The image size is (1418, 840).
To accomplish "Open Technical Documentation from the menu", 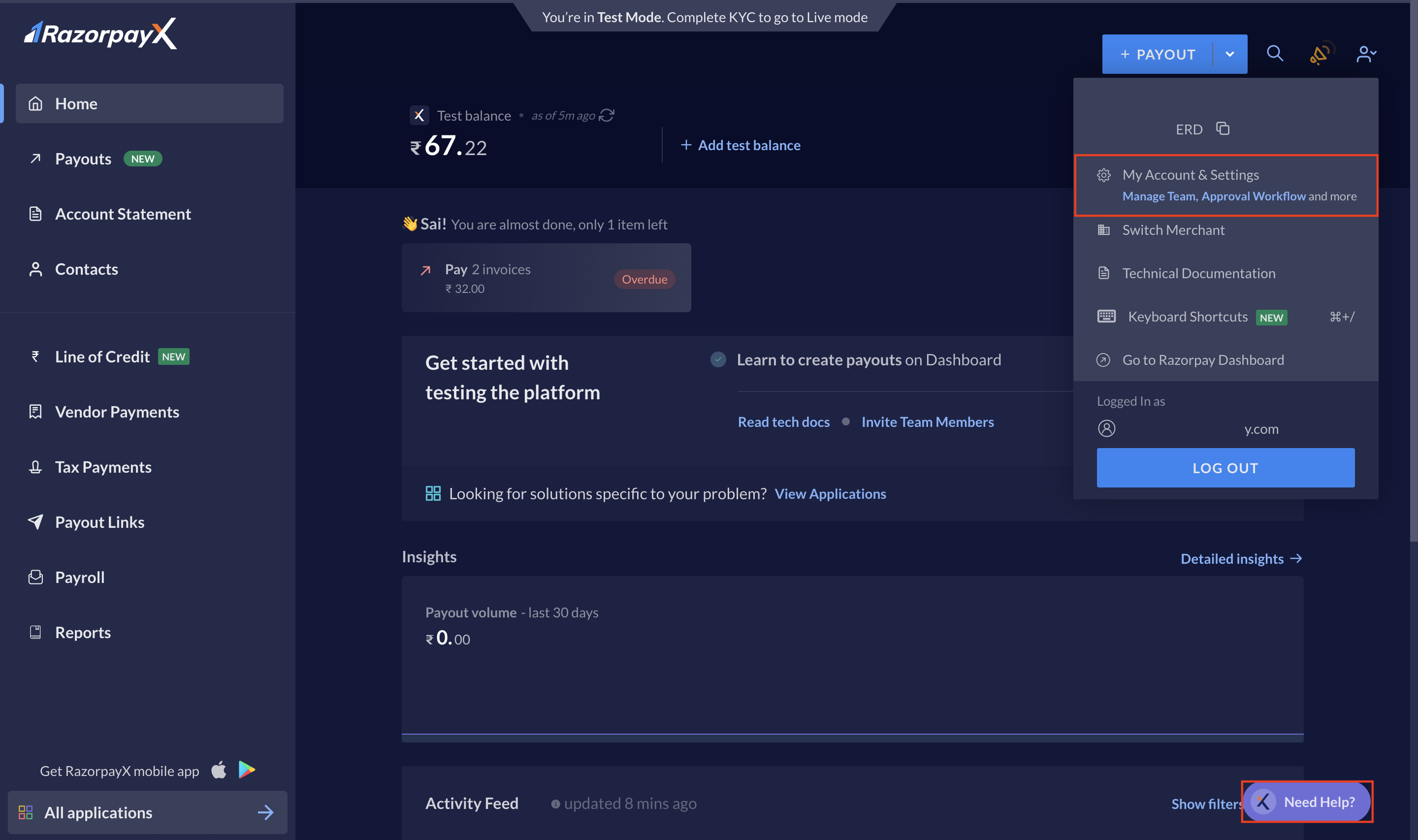I will tap(1198, 273).
